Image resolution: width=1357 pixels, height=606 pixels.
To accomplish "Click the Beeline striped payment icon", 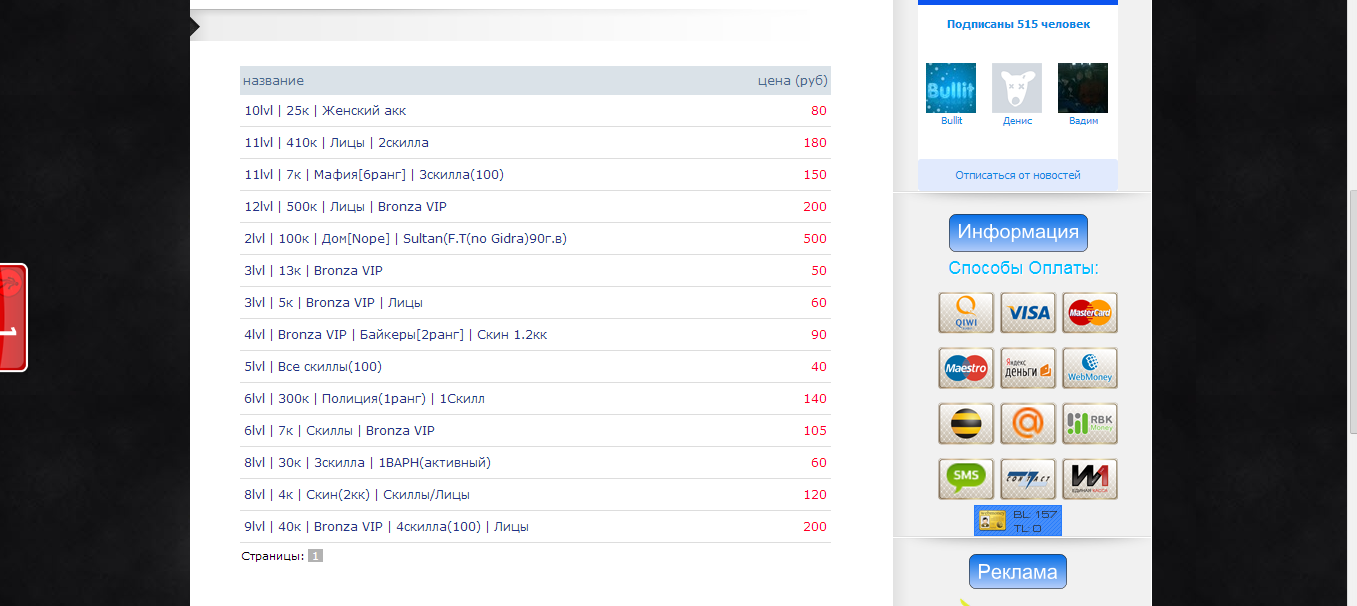I will point(966,424).
